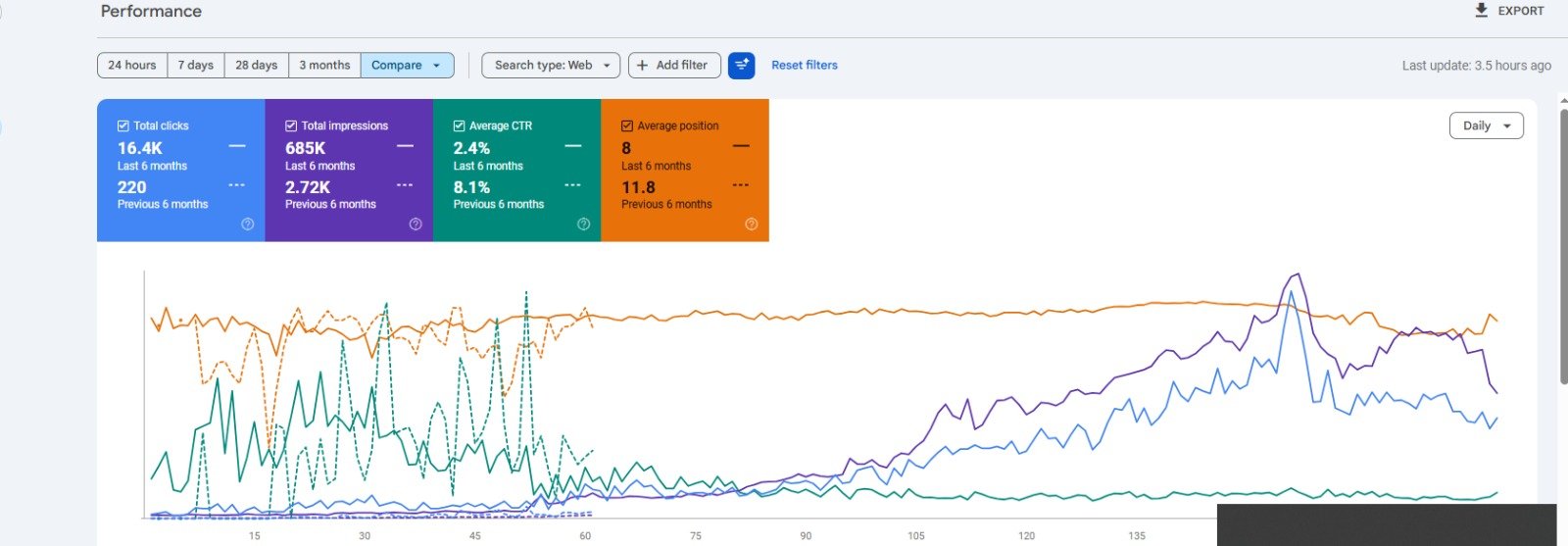Click 220 previous clicks value
This screenshot has width=1568, height=546.
[132, 187]
